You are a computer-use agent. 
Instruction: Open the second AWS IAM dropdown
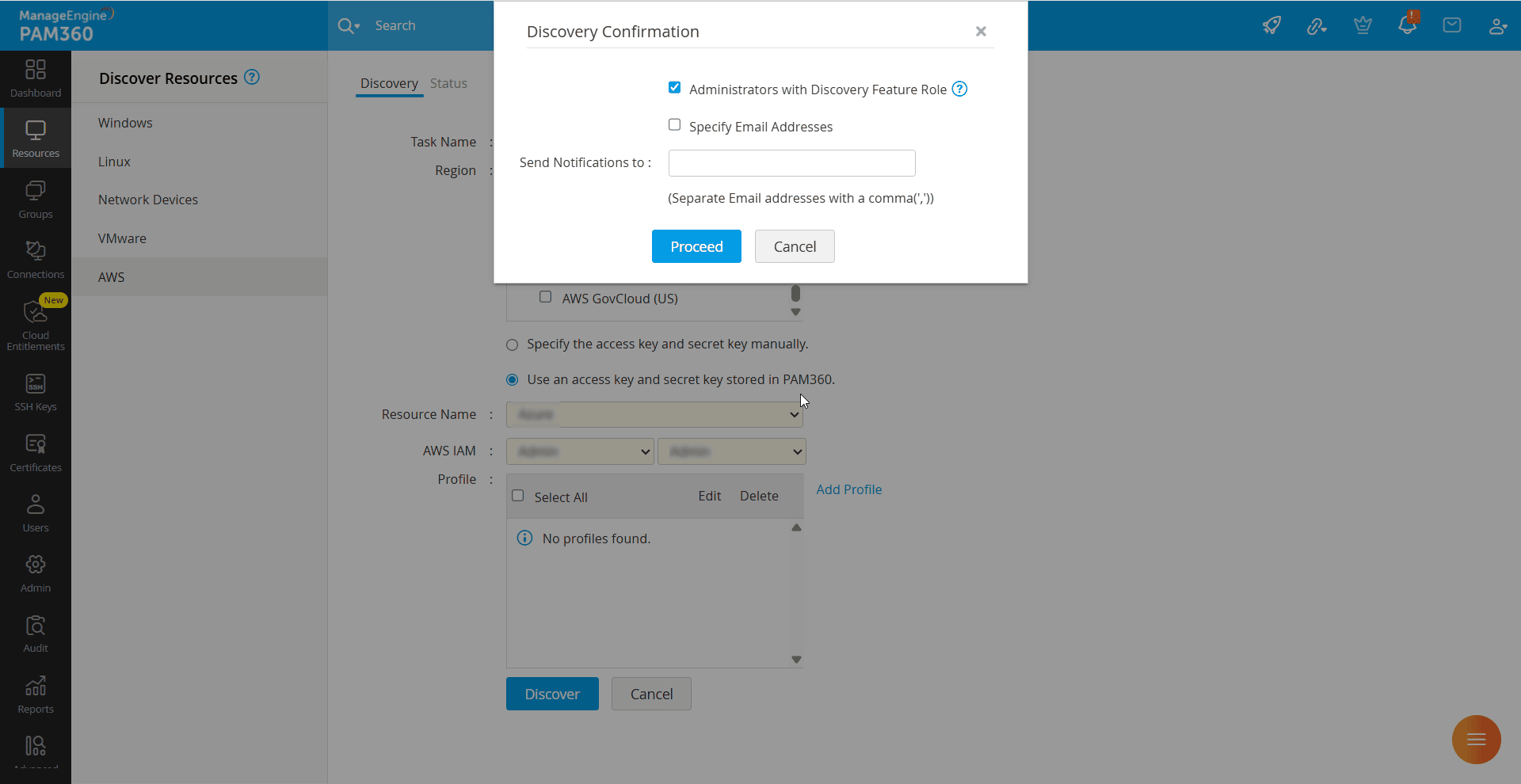[x=731, y=451]
